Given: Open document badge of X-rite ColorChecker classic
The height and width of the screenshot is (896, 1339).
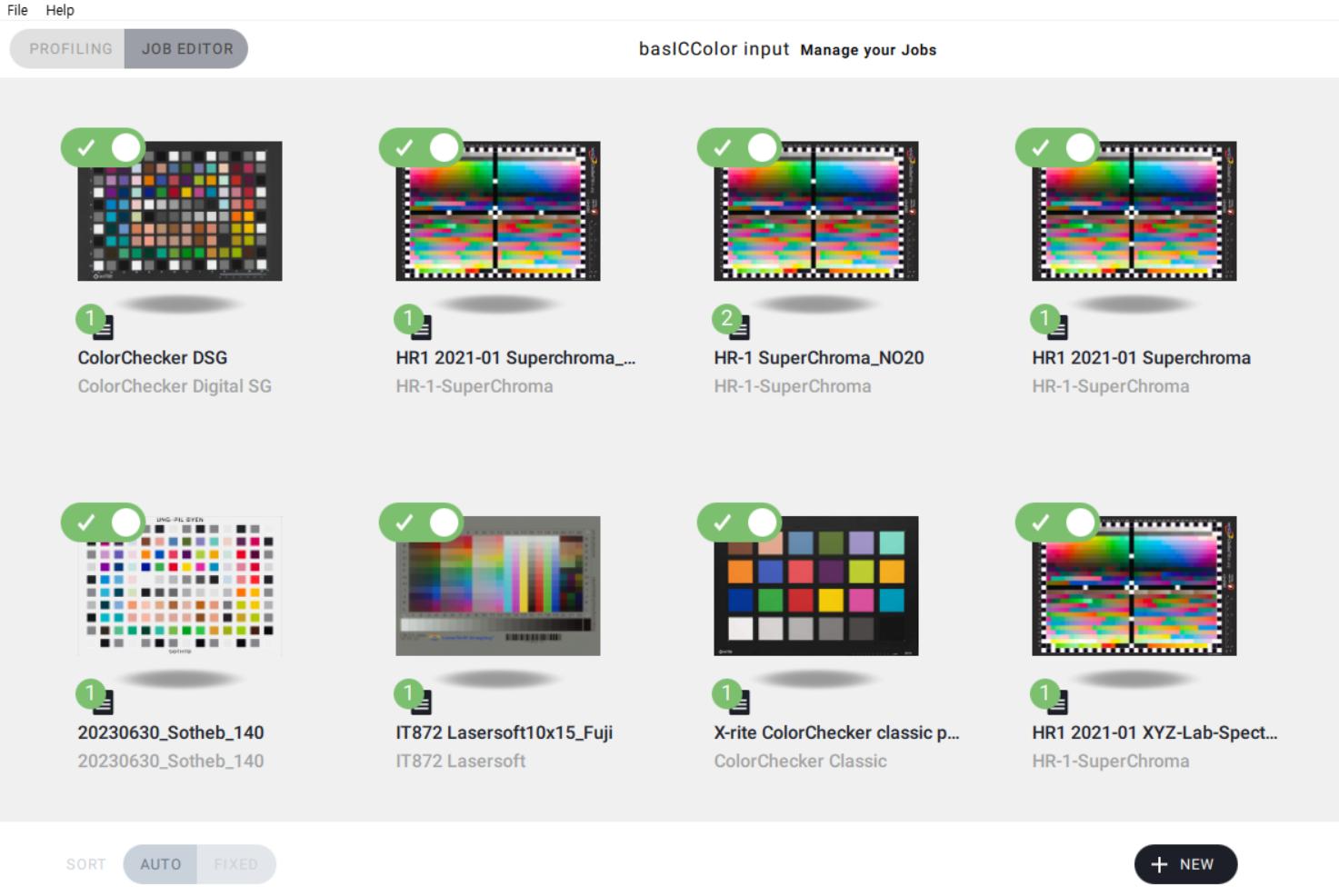Looking at the screenshot, I should tap(738, 701).
